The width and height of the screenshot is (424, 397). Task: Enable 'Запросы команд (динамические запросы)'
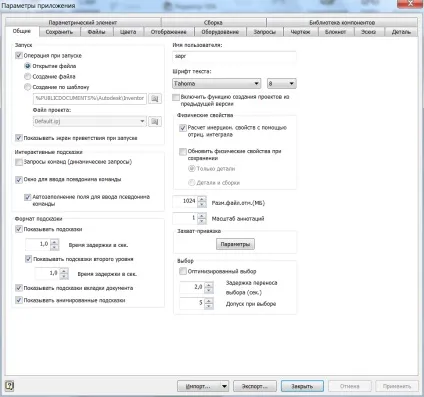point(19,162)
